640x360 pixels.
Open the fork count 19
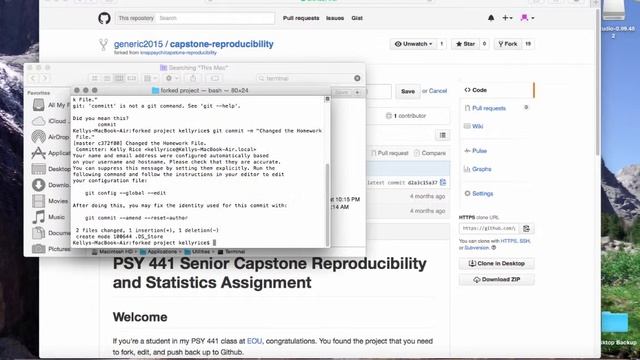[528, 44]
